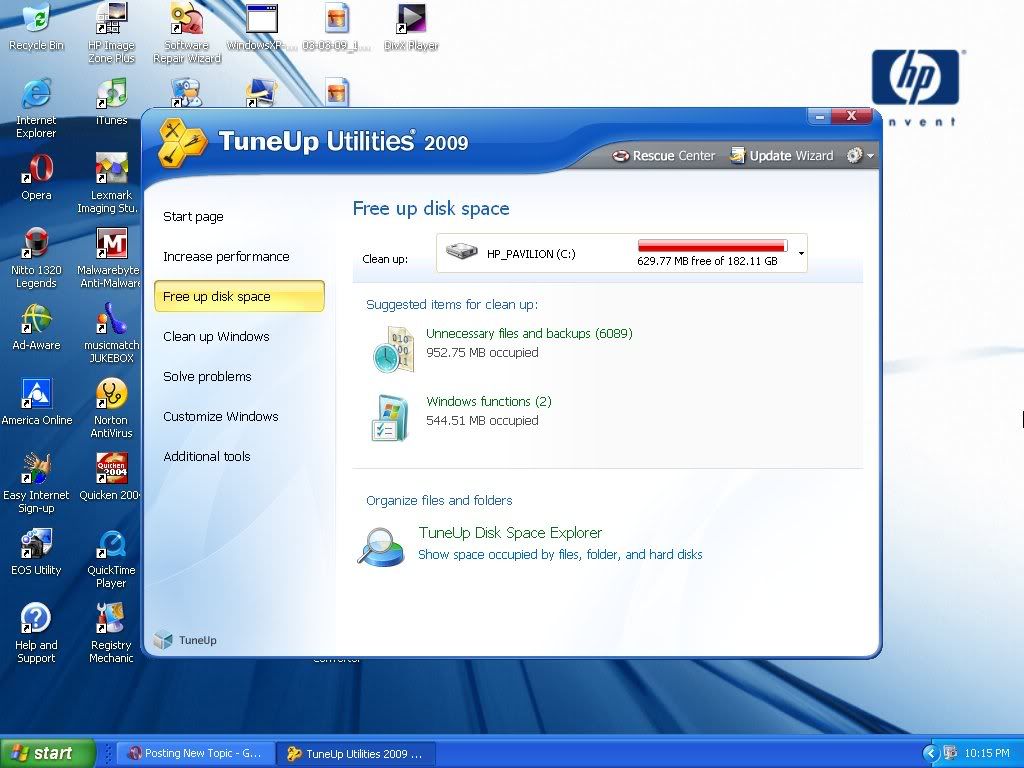This screenshot has height=768, width=1024.
Task: Select the WindowsXP desktop file icon
Action: (x=261, y=26)
